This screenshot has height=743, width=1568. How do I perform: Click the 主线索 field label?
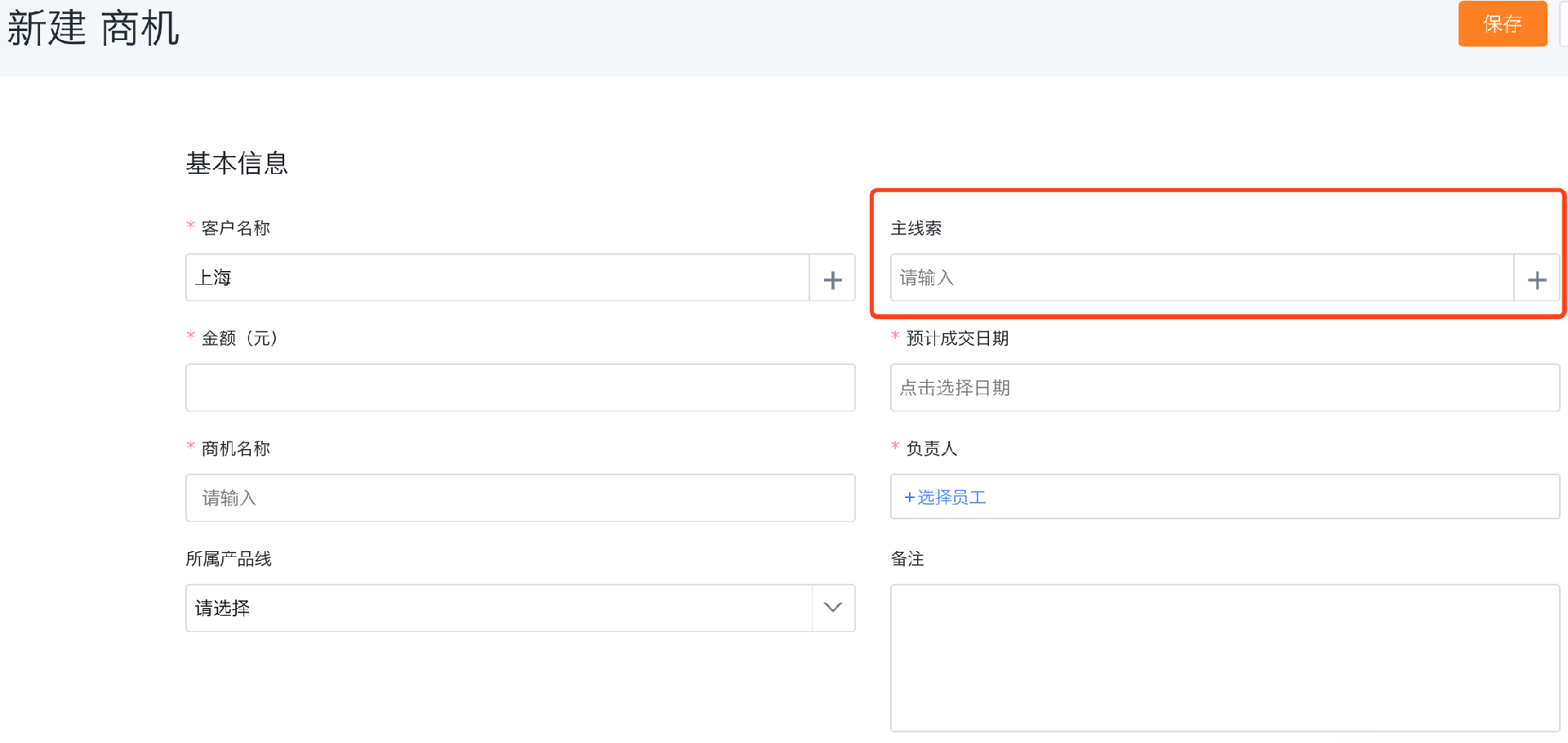click(x=916, y=229)
